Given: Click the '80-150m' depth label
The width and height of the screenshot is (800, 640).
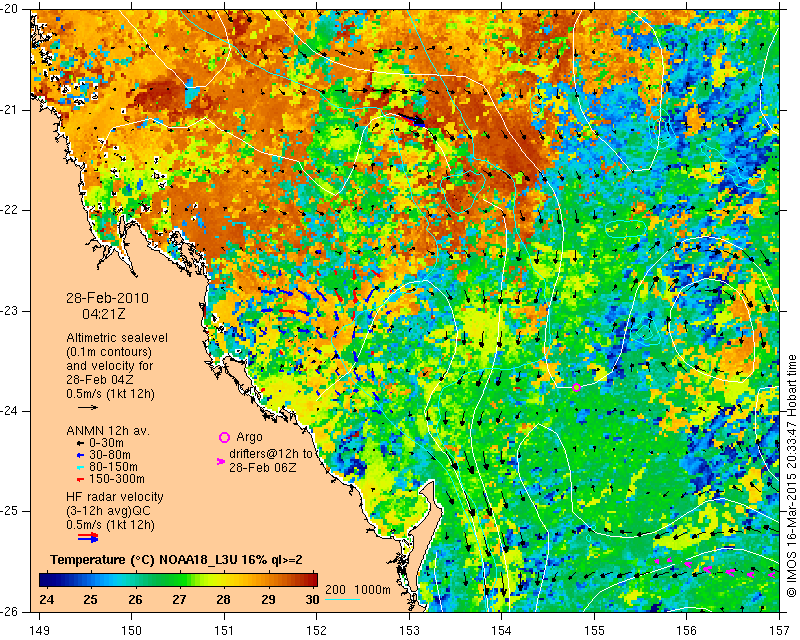Looking at the screenshot, I should pyautogui.click(x=113, y=467).
